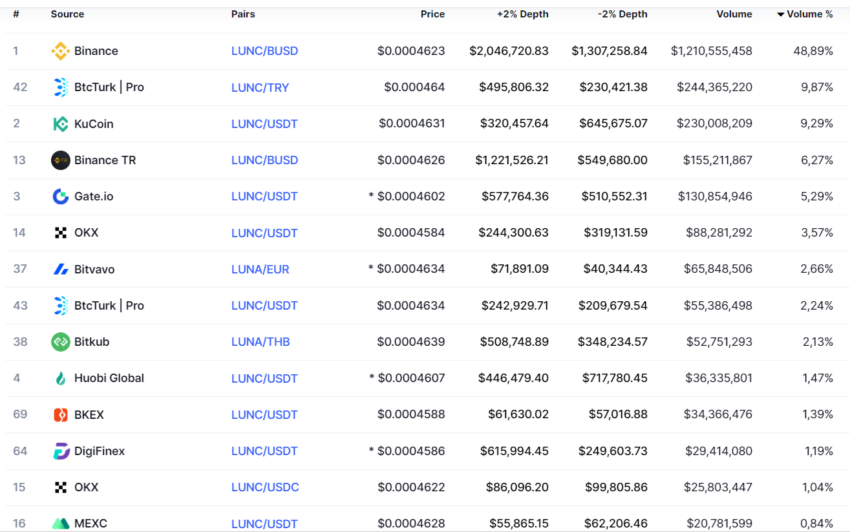Viewport: 850px width, 532px height.
Task: Open Binance TR's LUNC/BUSD pair link
Action: point(265,160)
